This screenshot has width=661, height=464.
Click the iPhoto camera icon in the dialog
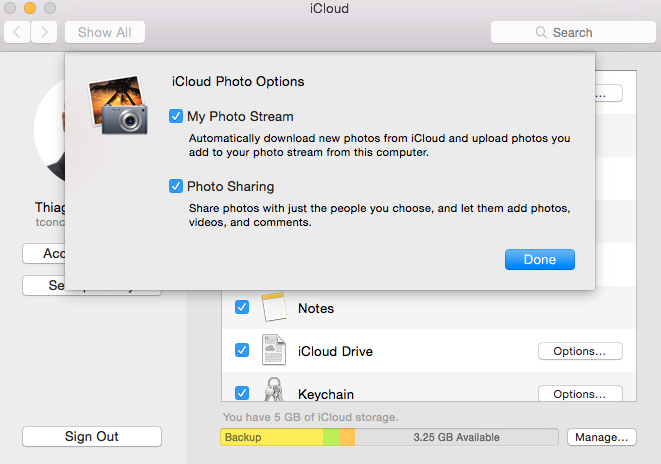coord(118,105)
